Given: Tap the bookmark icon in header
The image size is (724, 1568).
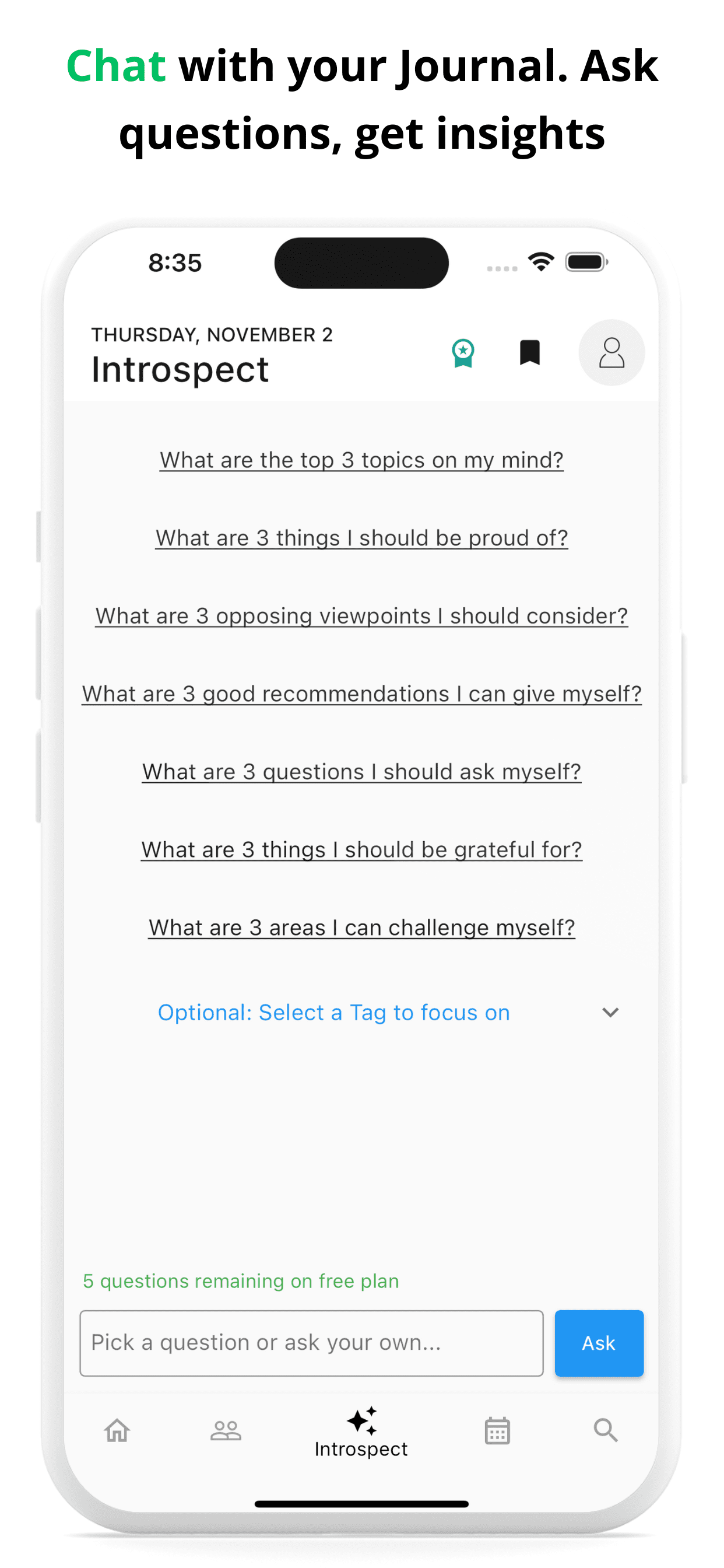Looking at the screenshot, I should coord(529,352).
